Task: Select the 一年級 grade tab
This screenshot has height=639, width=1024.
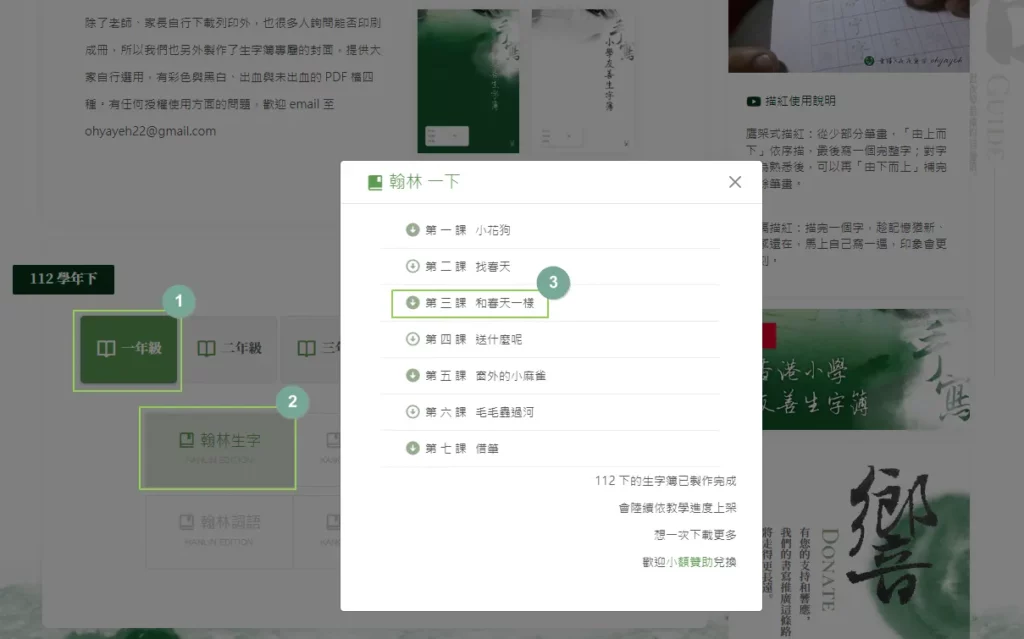Action: [x=129, y=350]
